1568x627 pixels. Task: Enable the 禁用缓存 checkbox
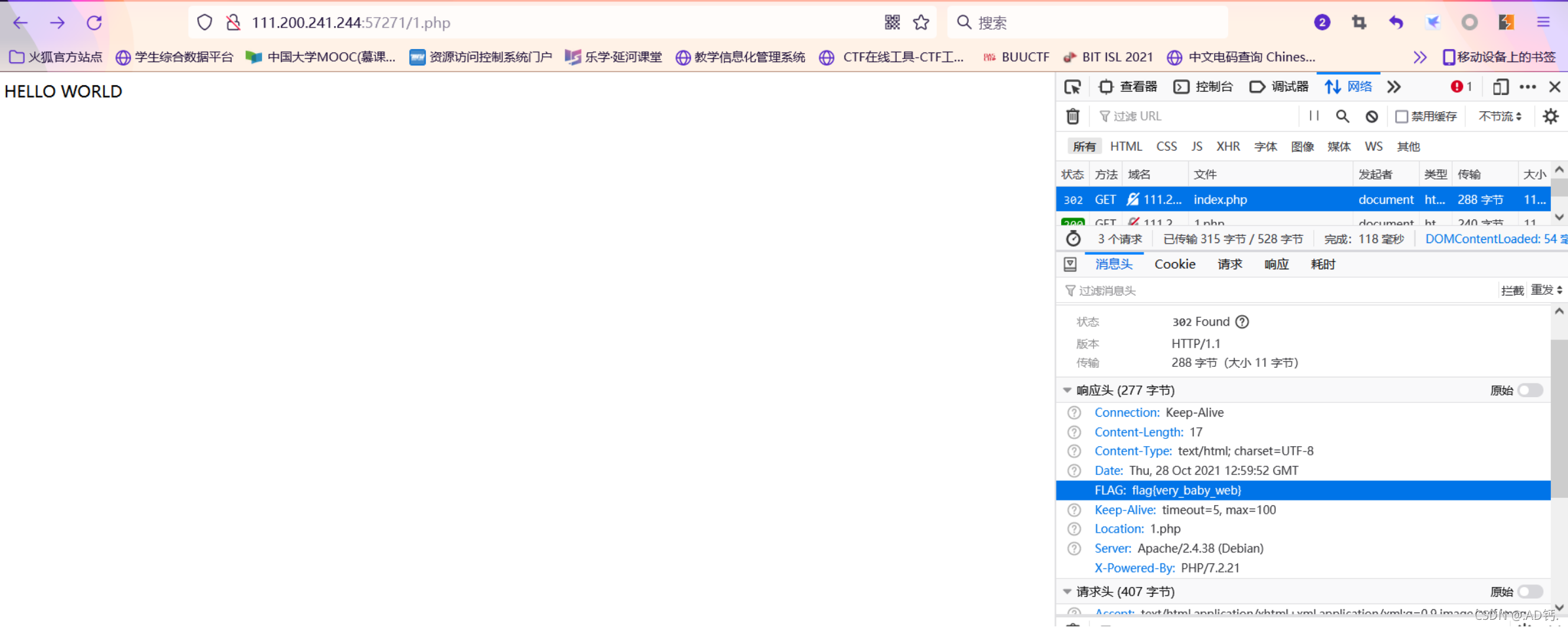point(1402,116)
